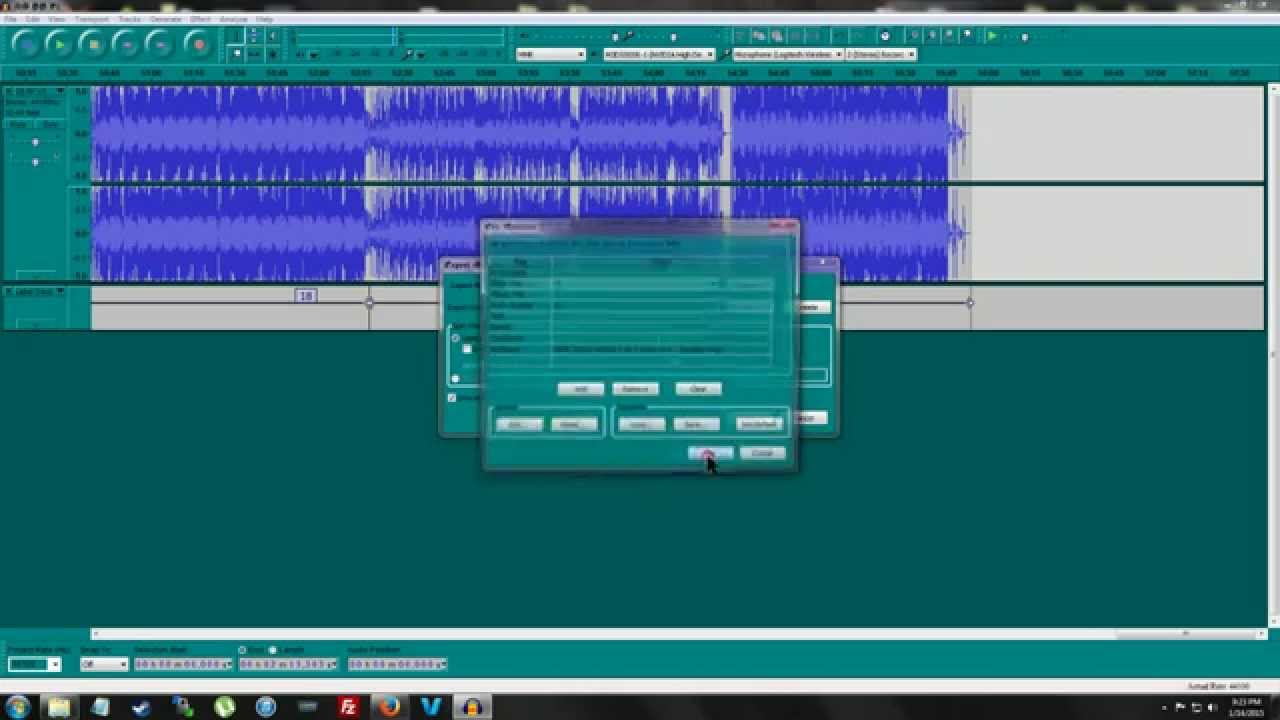Click the Sync-Lock Tracks icon
The height and width of the screenshot is (720, 1280).
click(x=885, y=36)
